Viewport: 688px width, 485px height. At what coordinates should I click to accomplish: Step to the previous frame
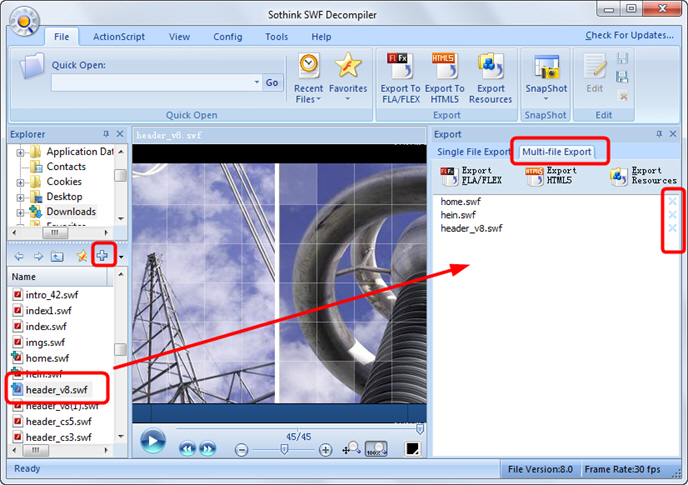point(187,449)
